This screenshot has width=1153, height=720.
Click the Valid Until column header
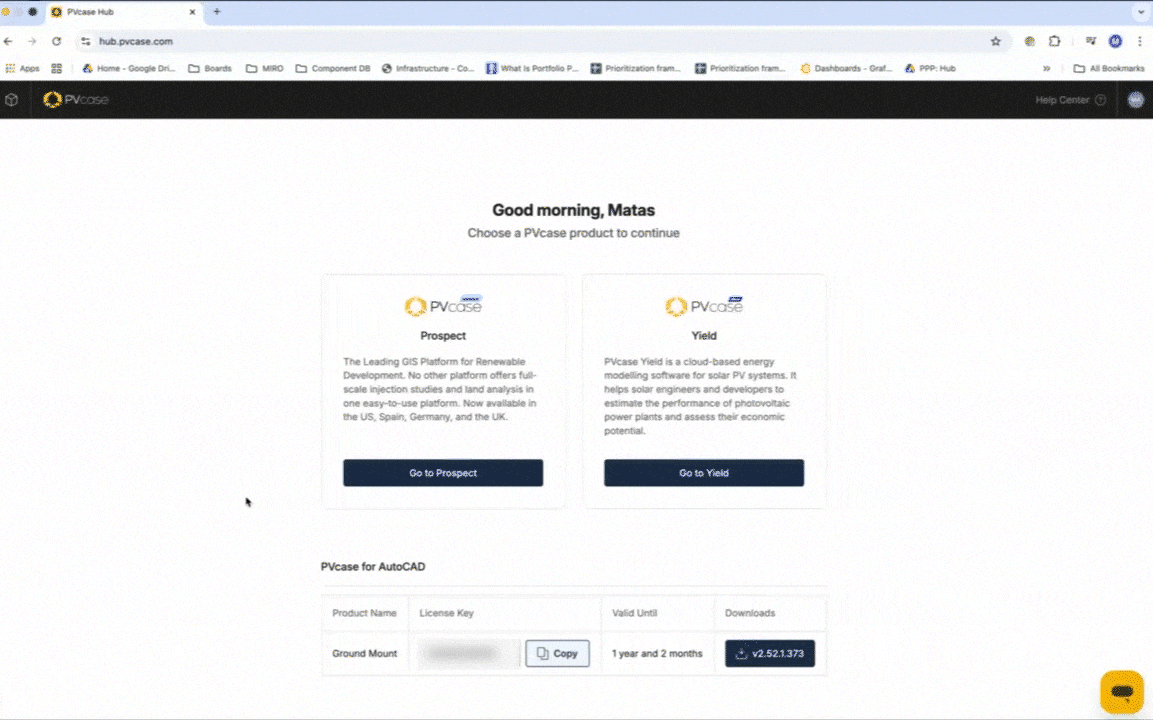634,613
